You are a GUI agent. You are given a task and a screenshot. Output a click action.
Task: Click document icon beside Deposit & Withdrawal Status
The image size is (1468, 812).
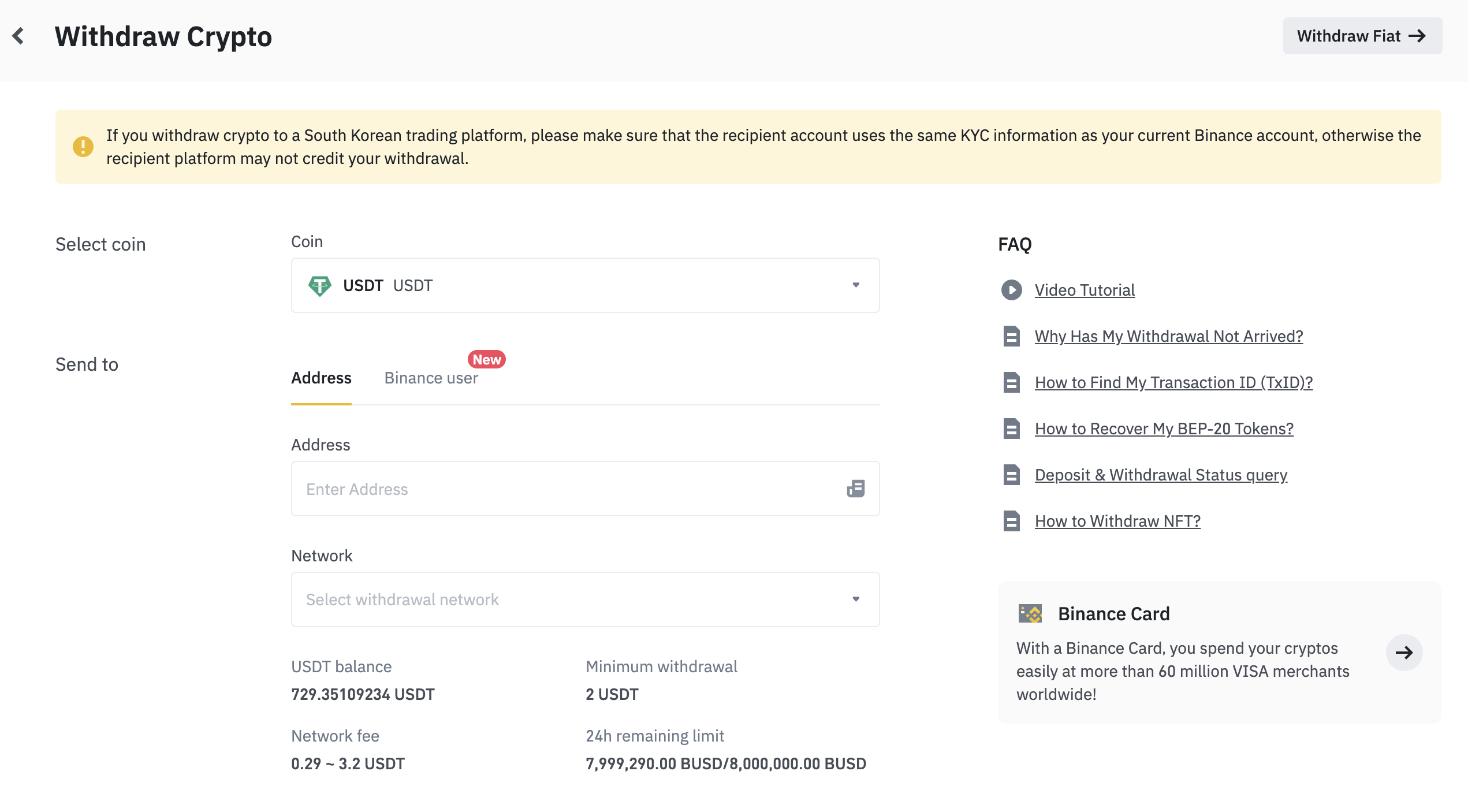pos(1011,475)
